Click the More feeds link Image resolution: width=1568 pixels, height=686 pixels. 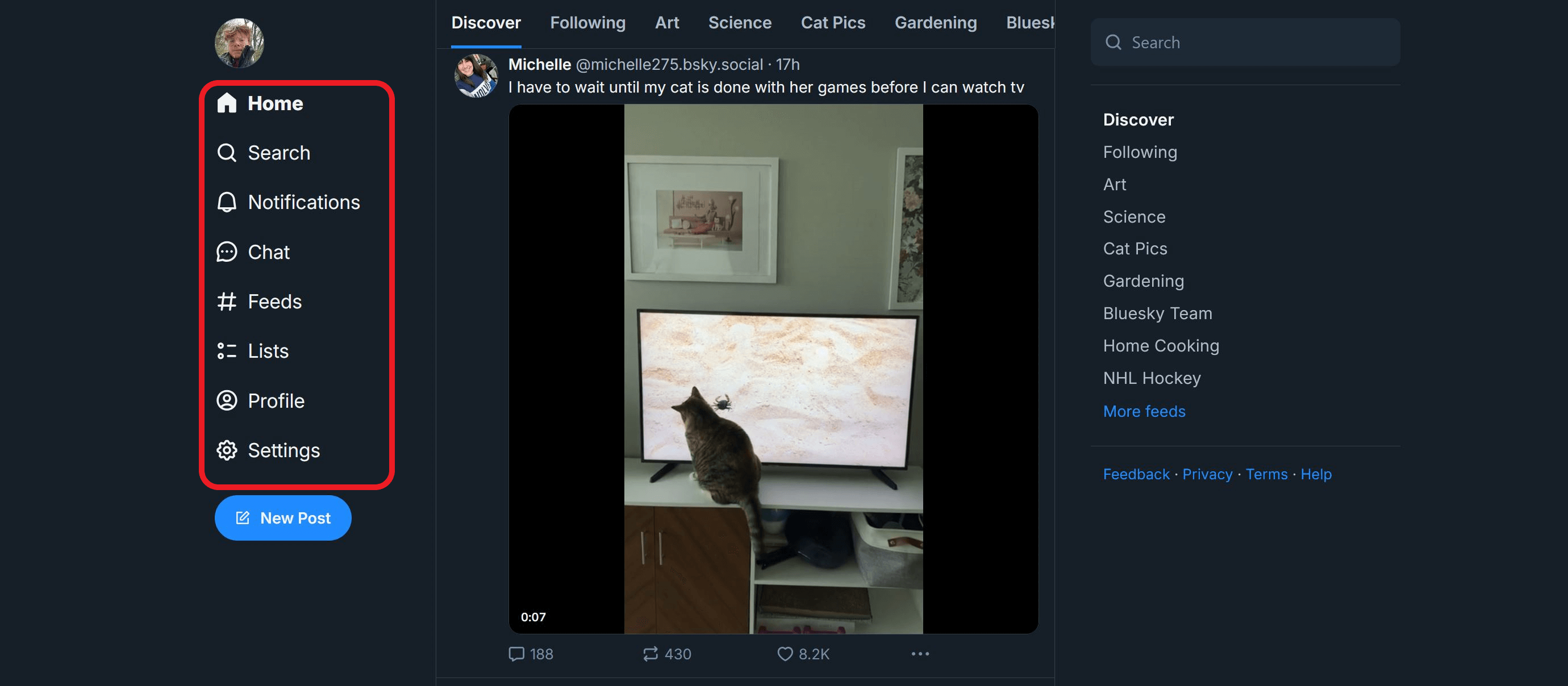[1144, 411]
